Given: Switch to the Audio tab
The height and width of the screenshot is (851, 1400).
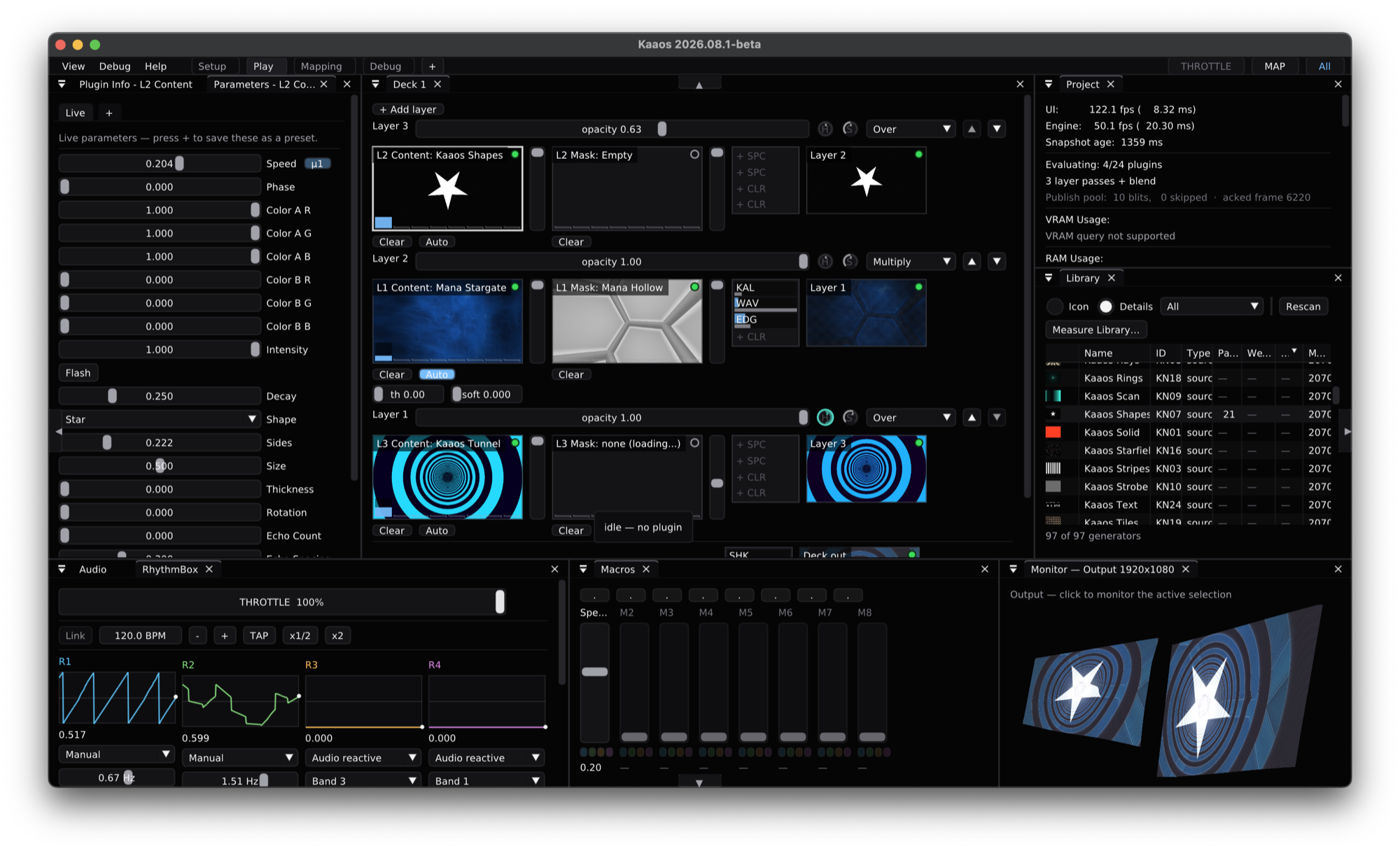Looking at the screenshot, I should (x=92, y=569).
